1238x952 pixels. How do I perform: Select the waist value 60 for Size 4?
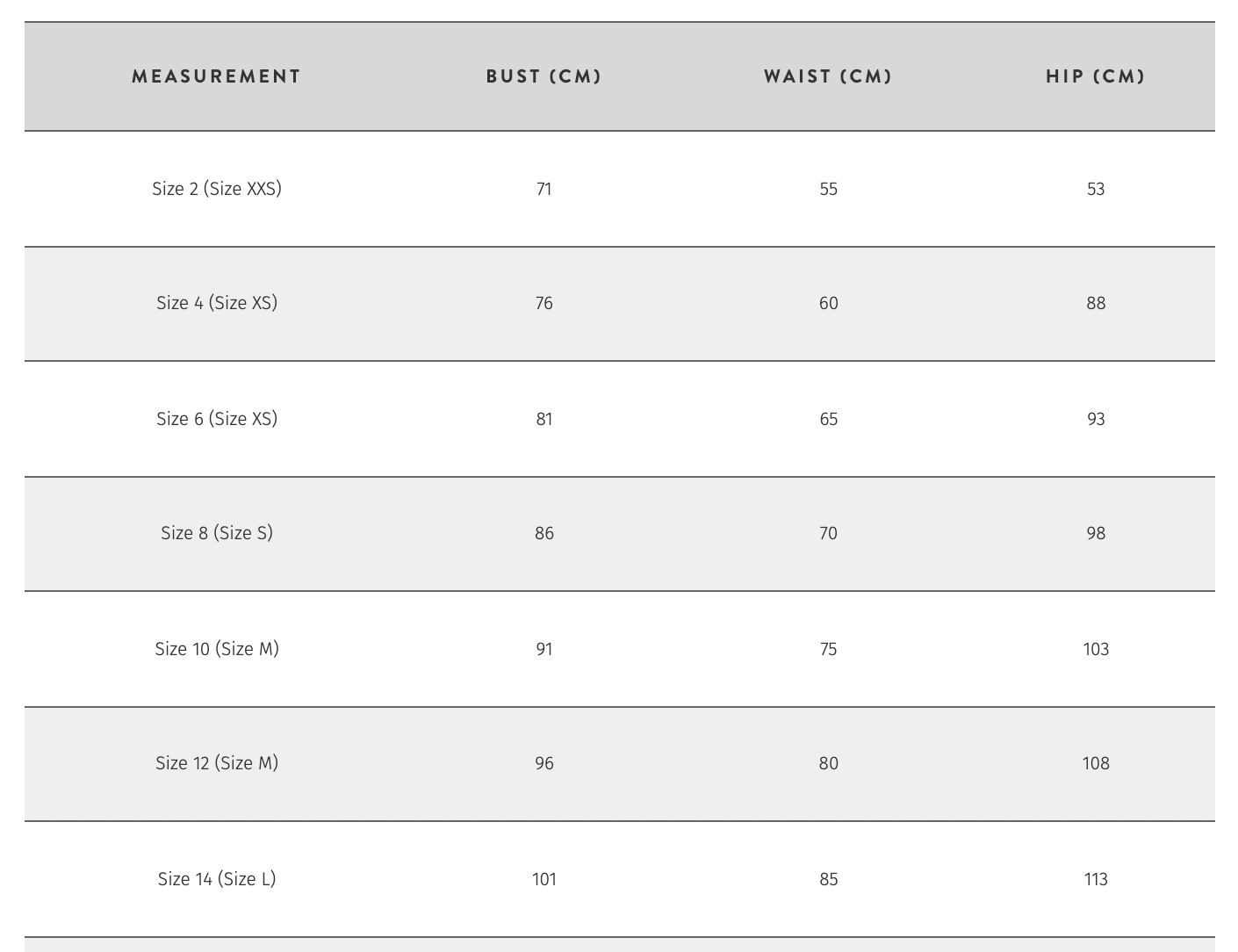(x=828, y=303)
